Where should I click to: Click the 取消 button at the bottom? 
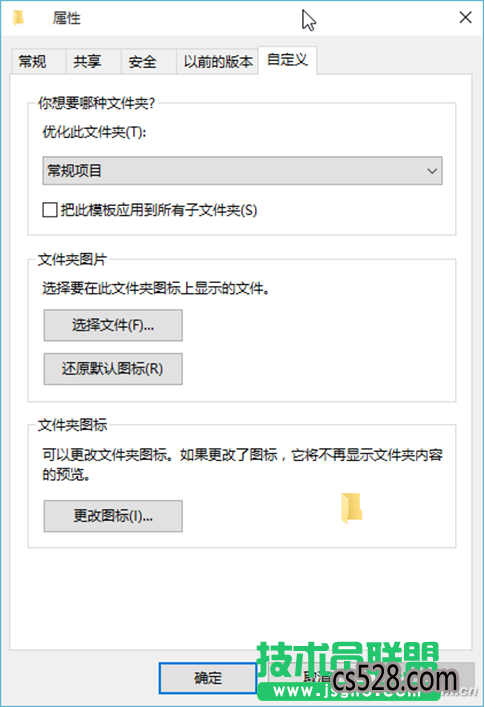(x=316, y=678)
